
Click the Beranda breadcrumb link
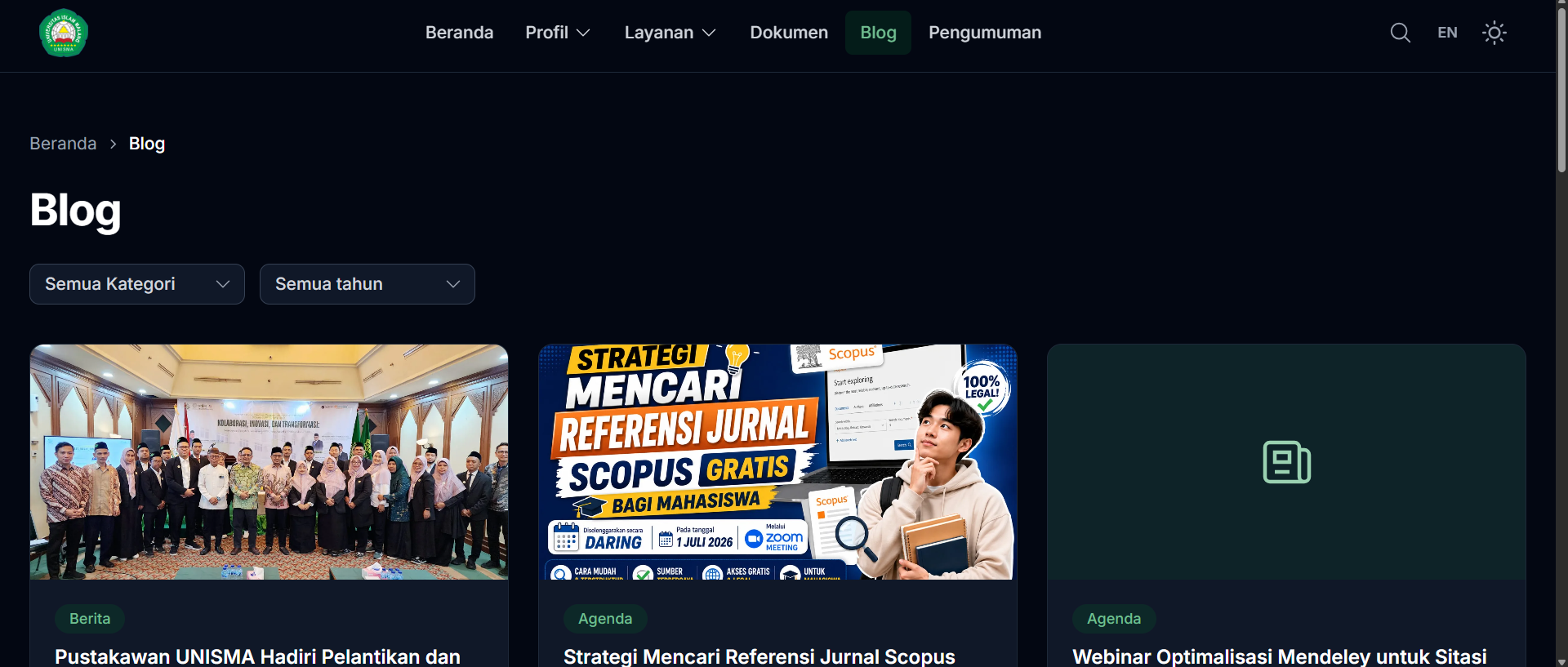pyautogui.click(x=63, y=144)
